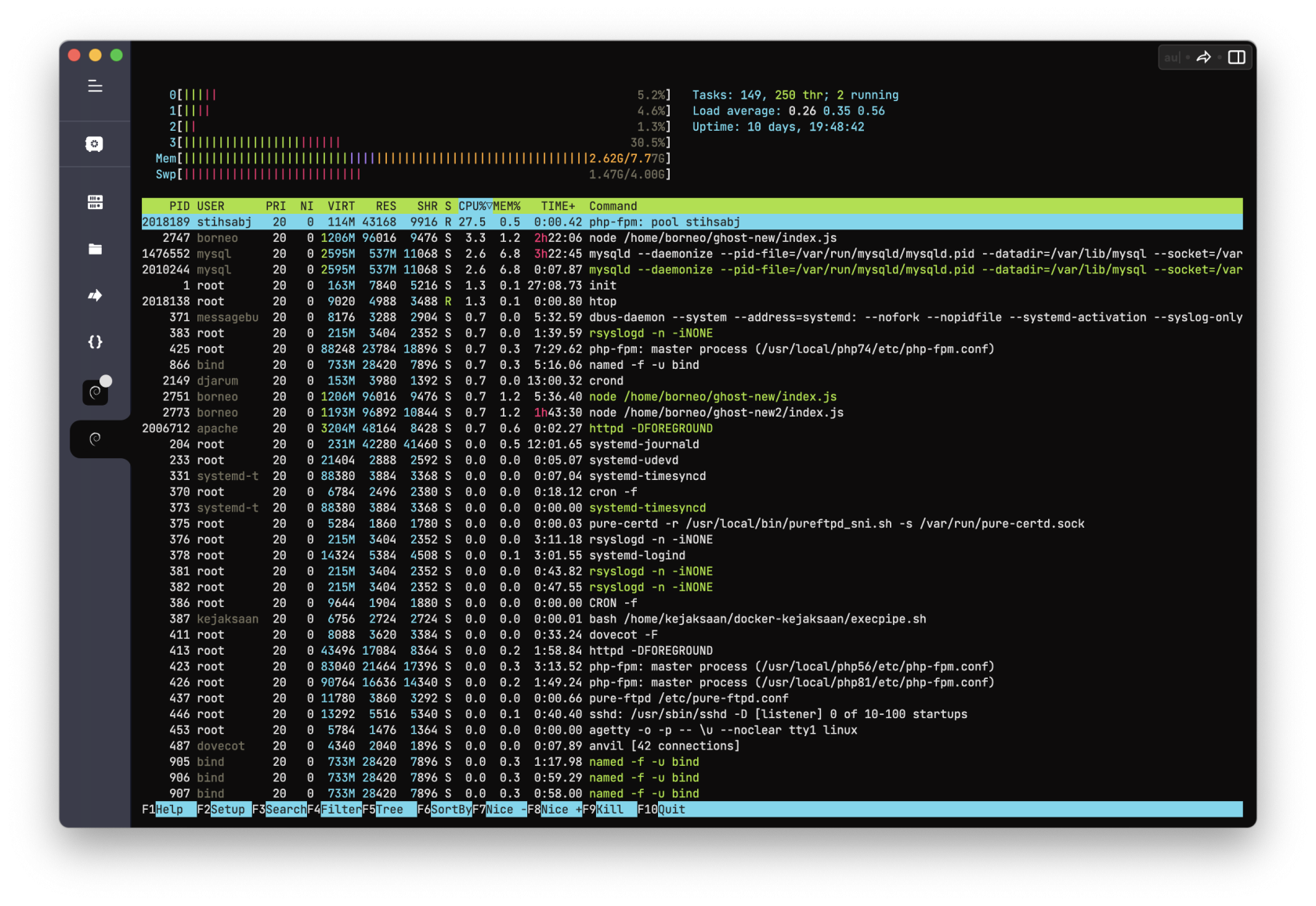Select the agetty tty1 process row
This screenshot has width=1316, height=906.
click(692, 731)
